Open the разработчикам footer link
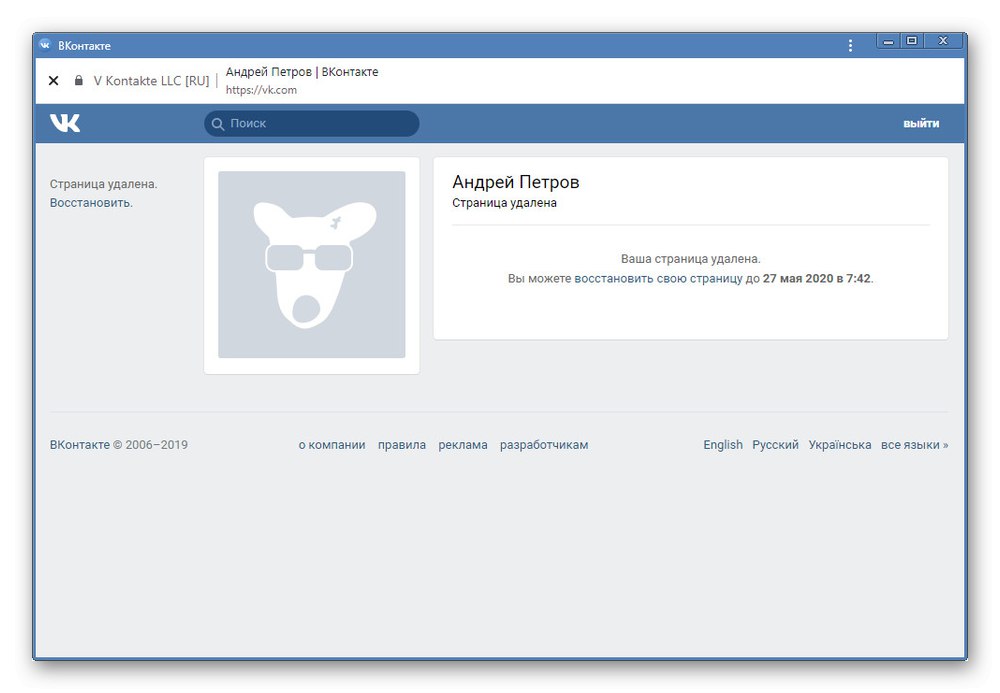The width and height of the screenshot is (1000, 693). click(x=544, y=445)
